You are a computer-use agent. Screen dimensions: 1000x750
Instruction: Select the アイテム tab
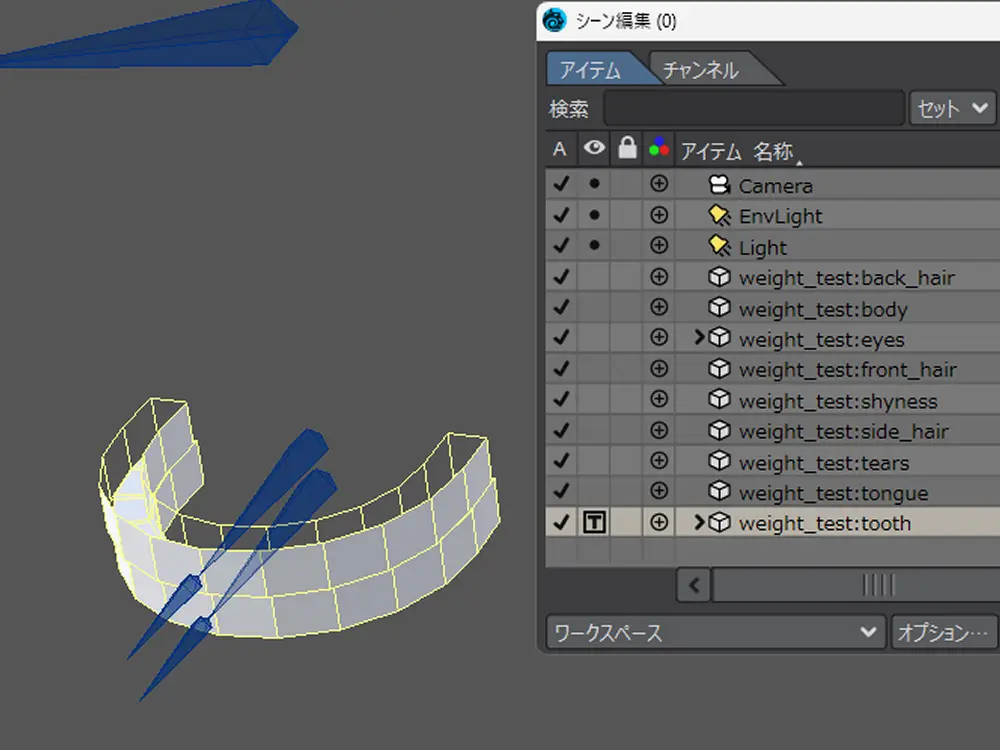coord(590,70)
